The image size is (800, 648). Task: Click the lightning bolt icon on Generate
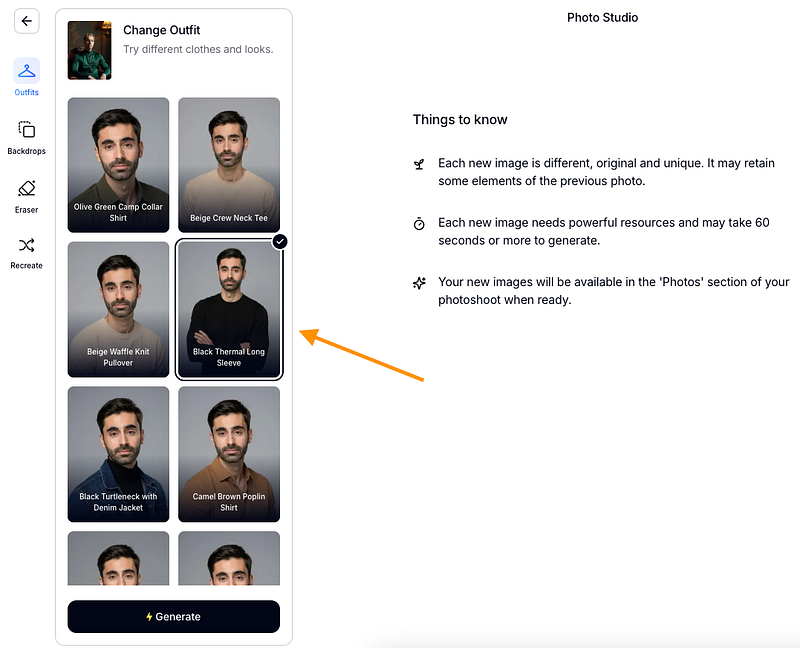pyautogui.click(x=149, y=616)
